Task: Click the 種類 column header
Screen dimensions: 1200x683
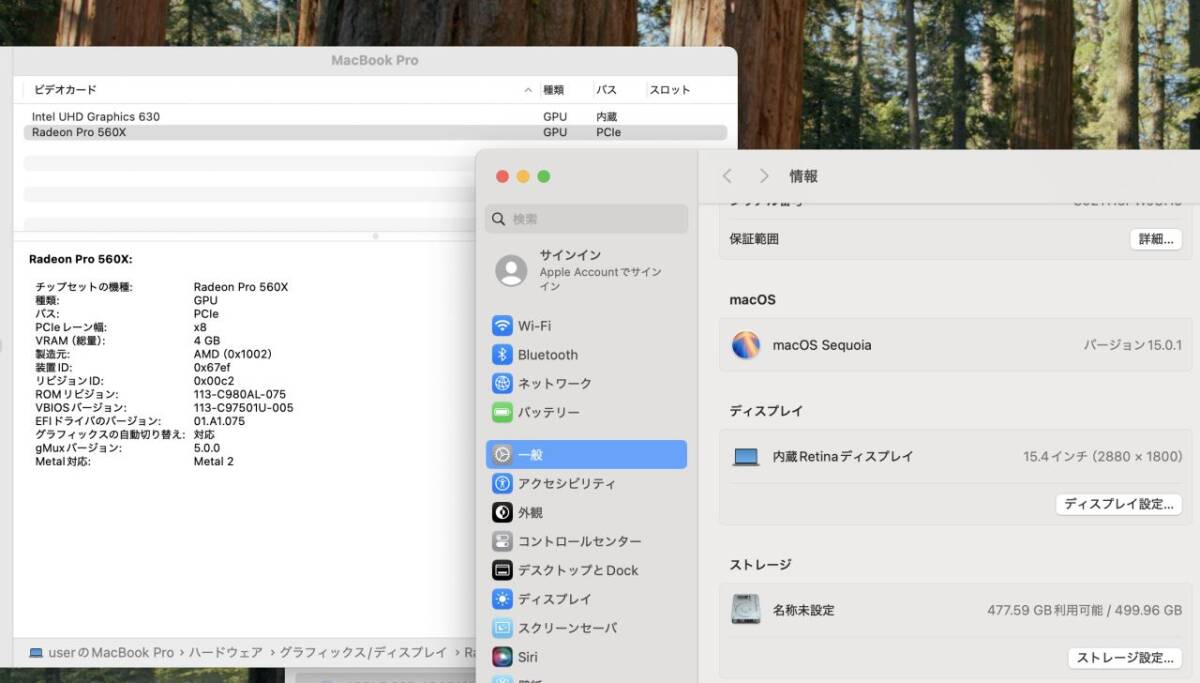Action: coord(553,90)
